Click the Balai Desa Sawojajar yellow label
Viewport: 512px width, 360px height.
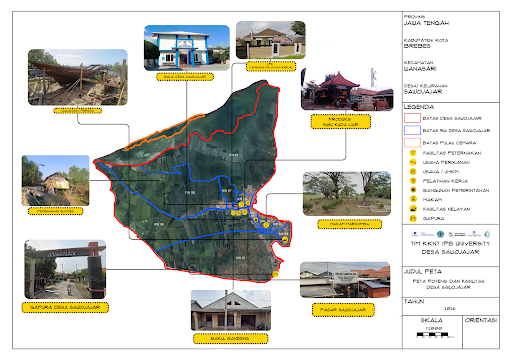[x=185, y=77]
